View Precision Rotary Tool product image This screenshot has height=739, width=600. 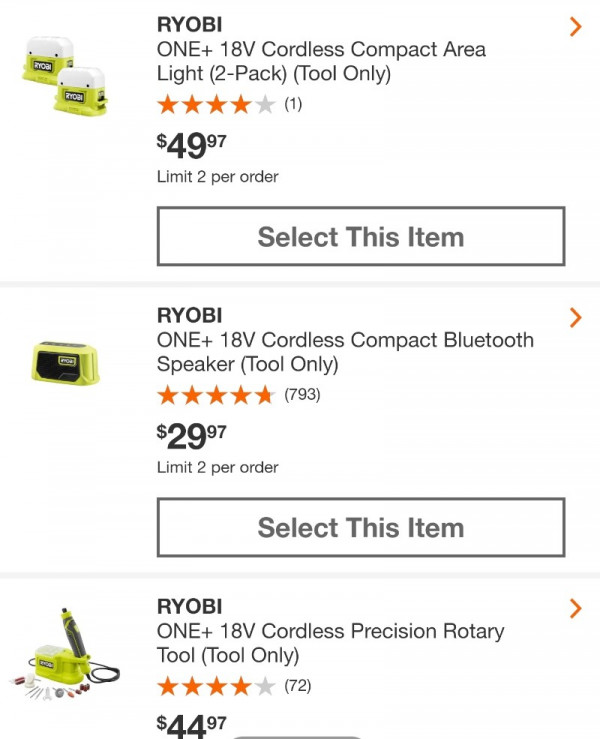(x=65, y=654)
